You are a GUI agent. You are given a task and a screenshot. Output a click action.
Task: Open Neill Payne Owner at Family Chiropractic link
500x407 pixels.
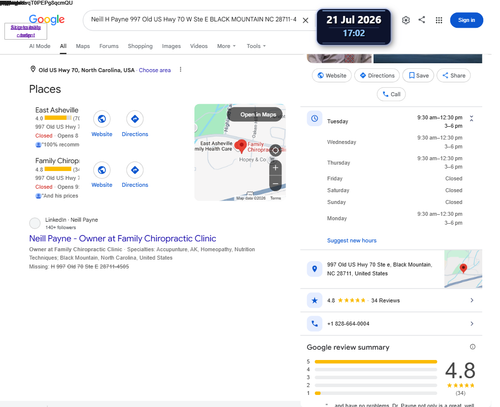pyautogui.click(x=122, y=238)
